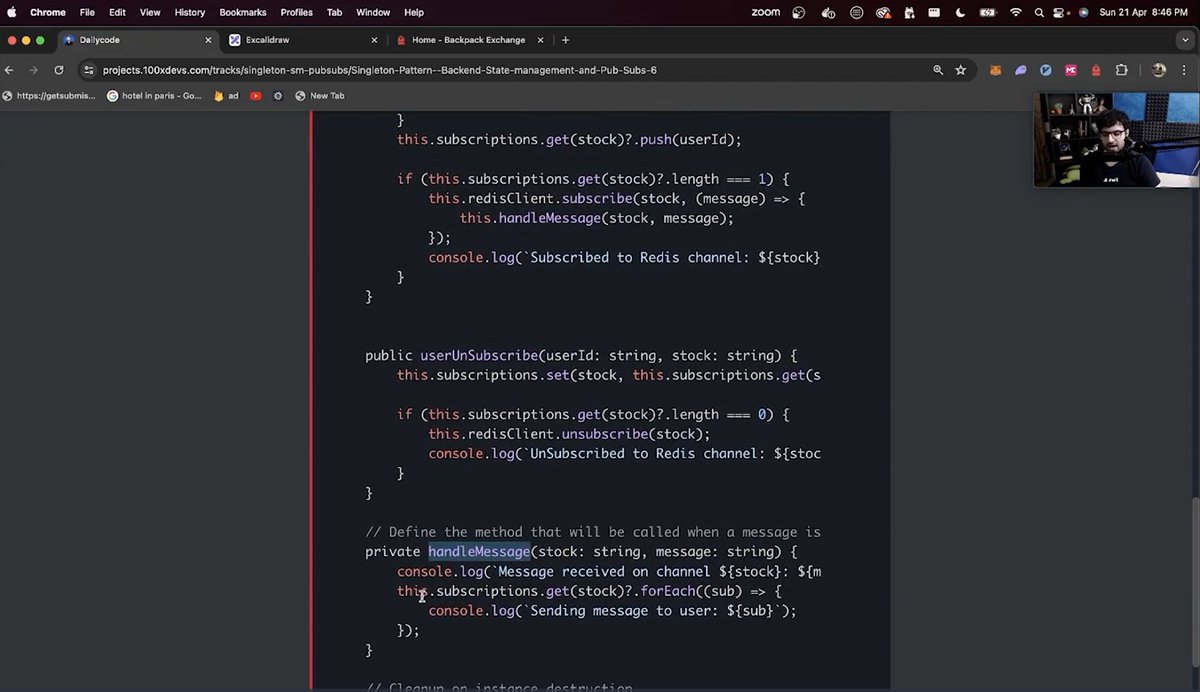Open the Tab menu in menu bar

click(334, 12)
